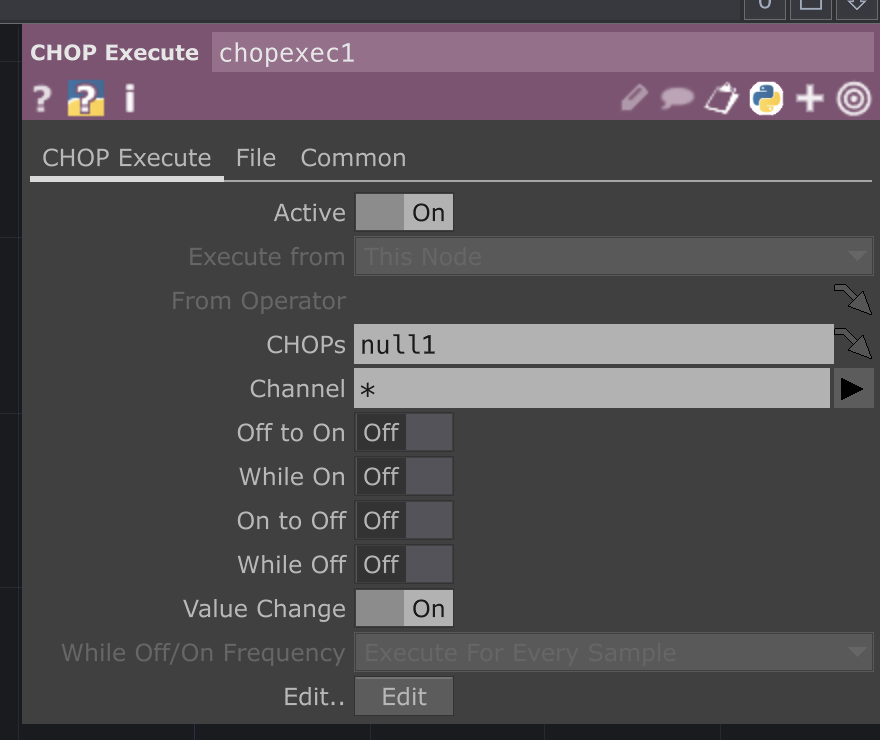Open operator help question mark icon
This screenshot has width=880, height=740.
pos(41,98)
